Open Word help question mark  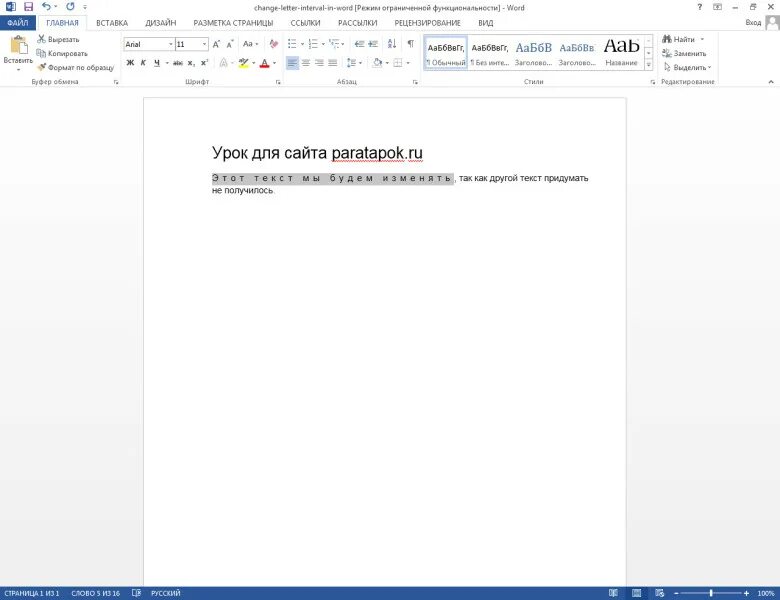click(x=699, y=7)
